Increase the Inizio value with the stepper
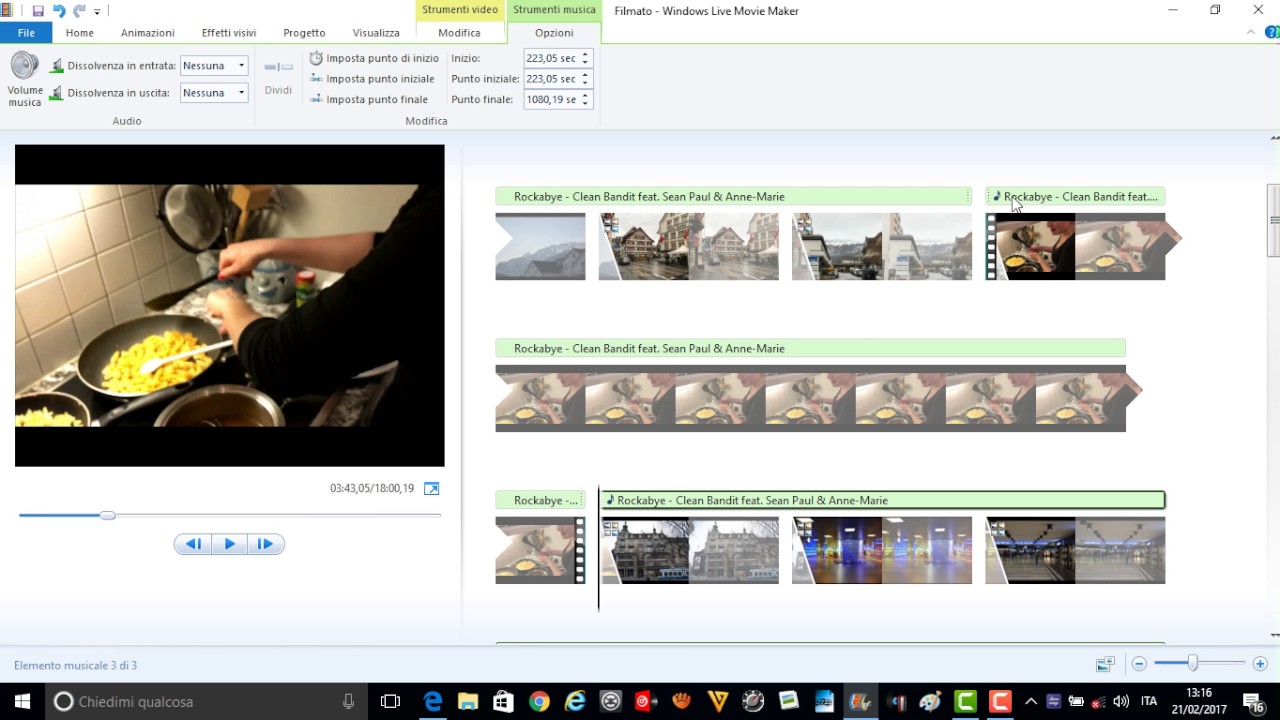This screenshot has width=1280, height=720. [x=585, y=55]
